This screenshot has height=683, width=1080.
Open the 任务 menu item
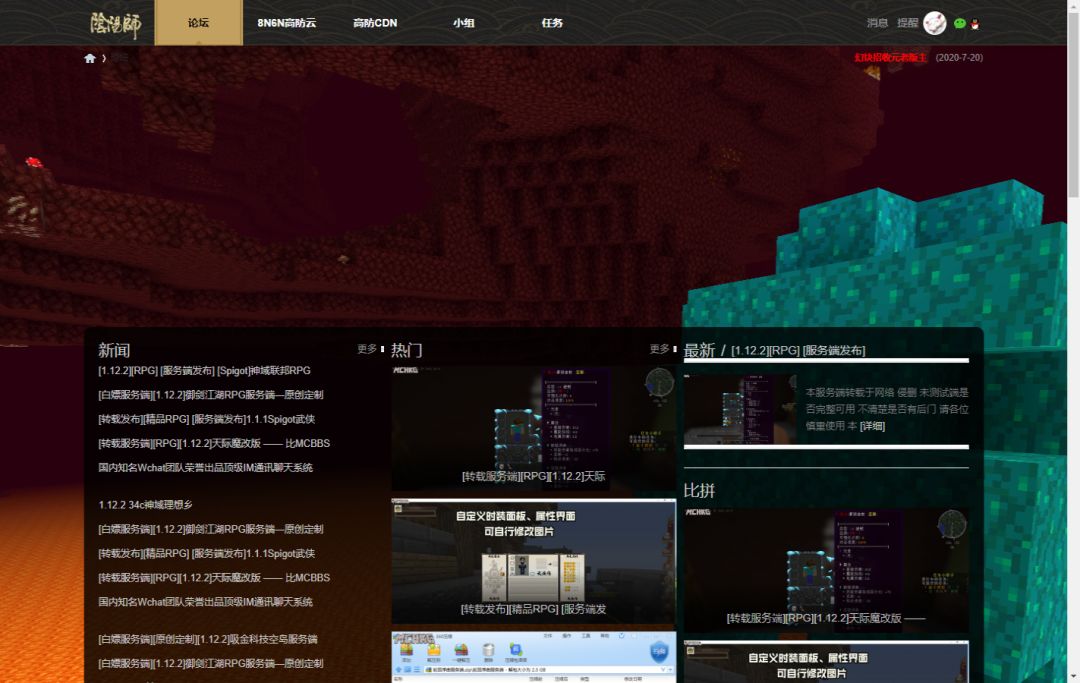click(x=552, y=23)
